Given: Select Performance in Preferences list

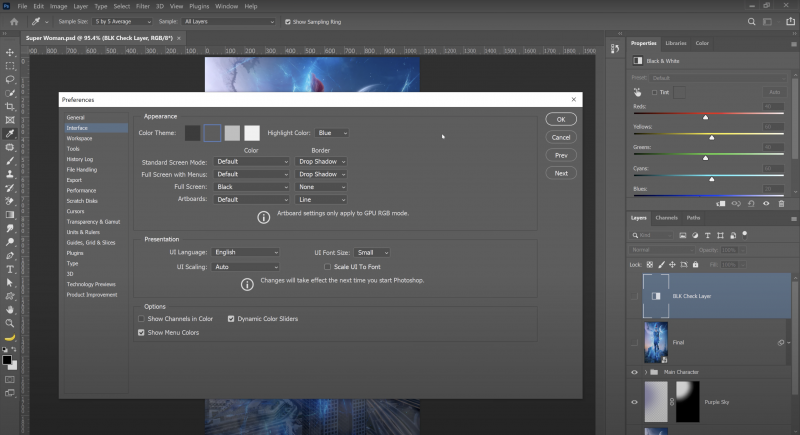Looking at the screenshot, I should [81, 190].
